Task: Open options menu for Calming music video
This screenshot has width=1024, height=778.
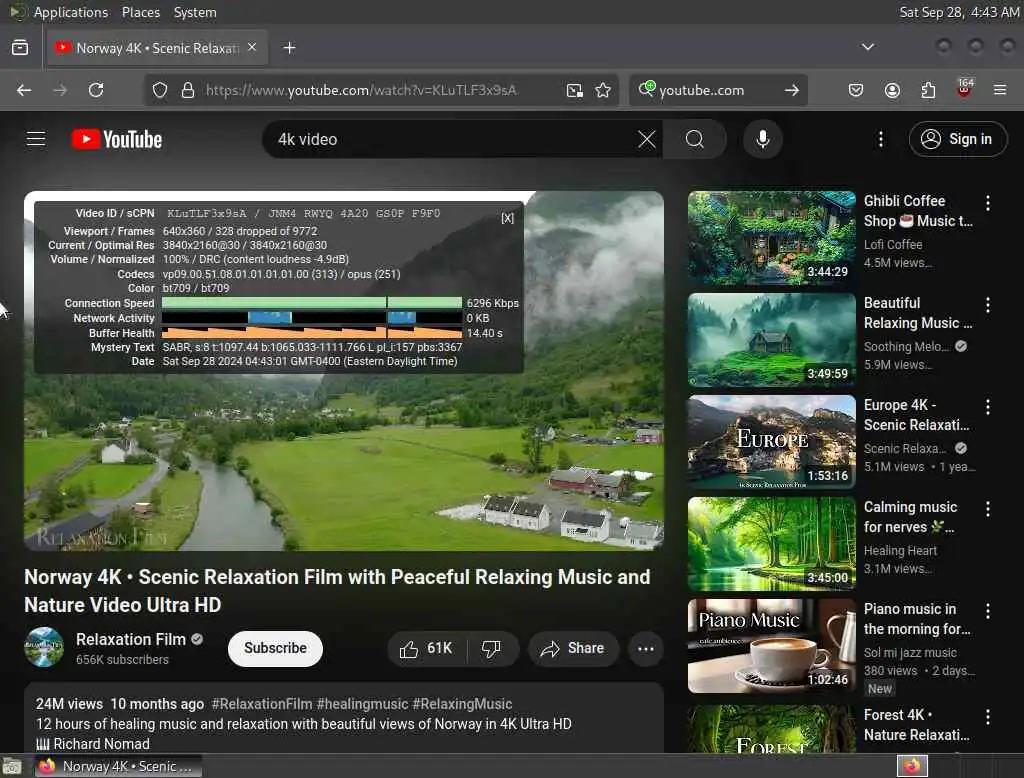Action: (x=987, y=509)
